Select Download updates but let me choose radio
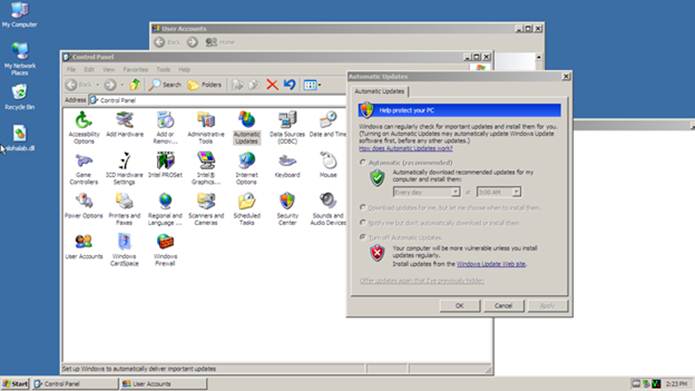This screenshot has height=391, width=695. 363,207
